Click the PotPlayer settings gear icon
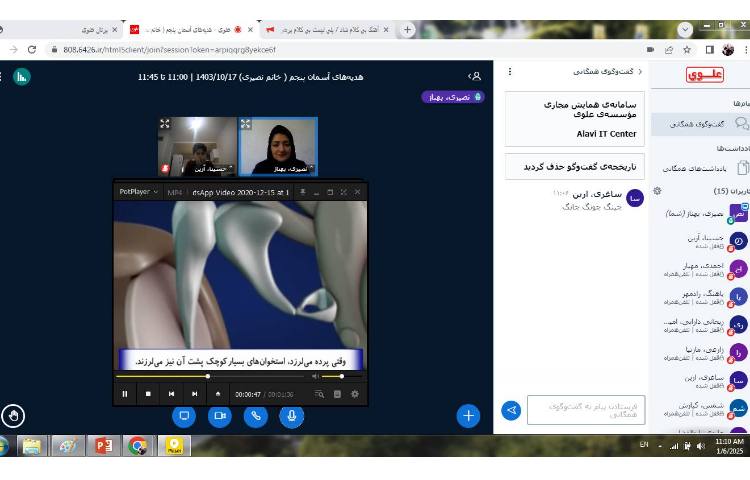 pyautogui.click(x=355, y=394)
